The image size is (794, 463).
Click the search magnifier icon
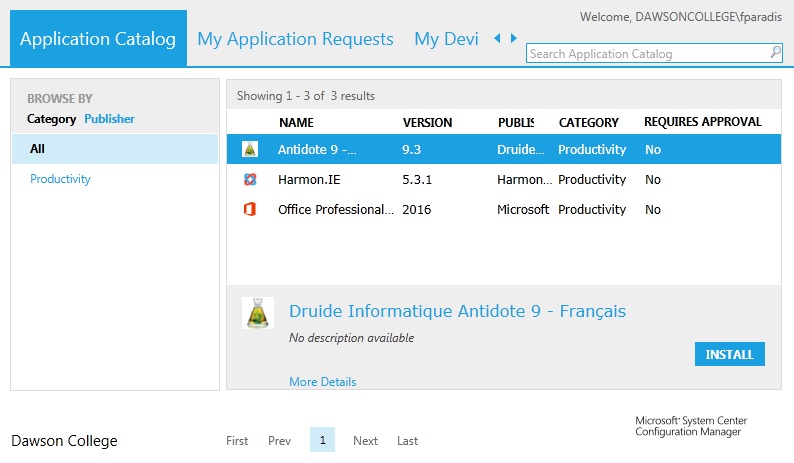coord(775,53)
